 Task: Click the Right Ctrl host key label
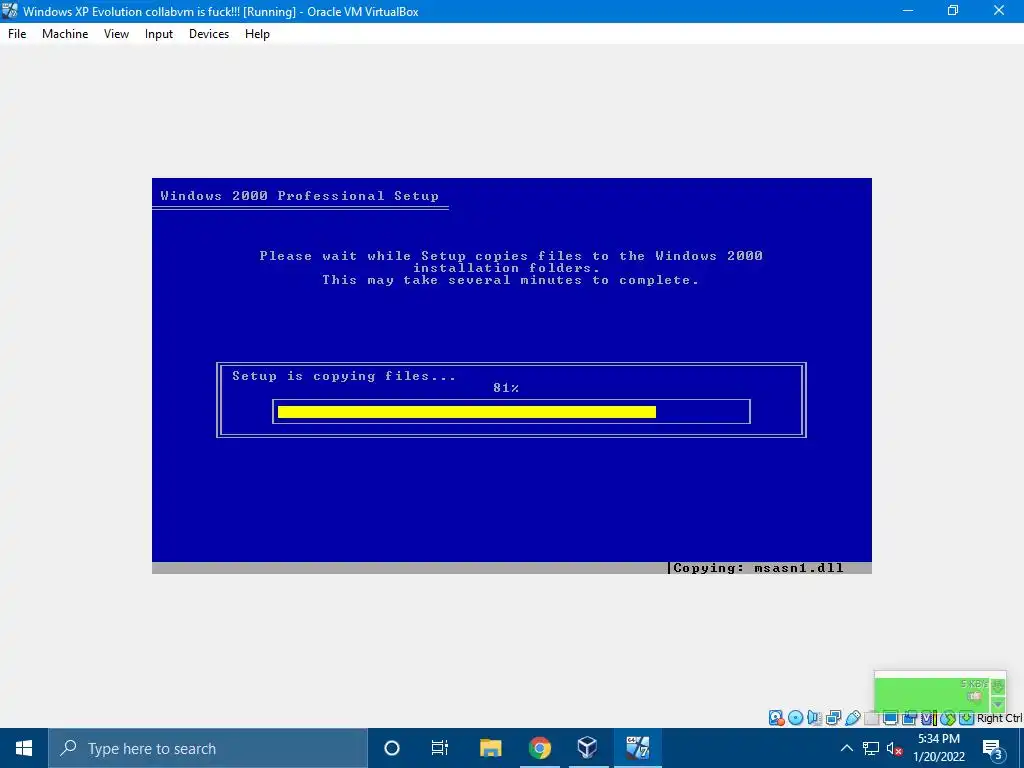pos(999,718)
